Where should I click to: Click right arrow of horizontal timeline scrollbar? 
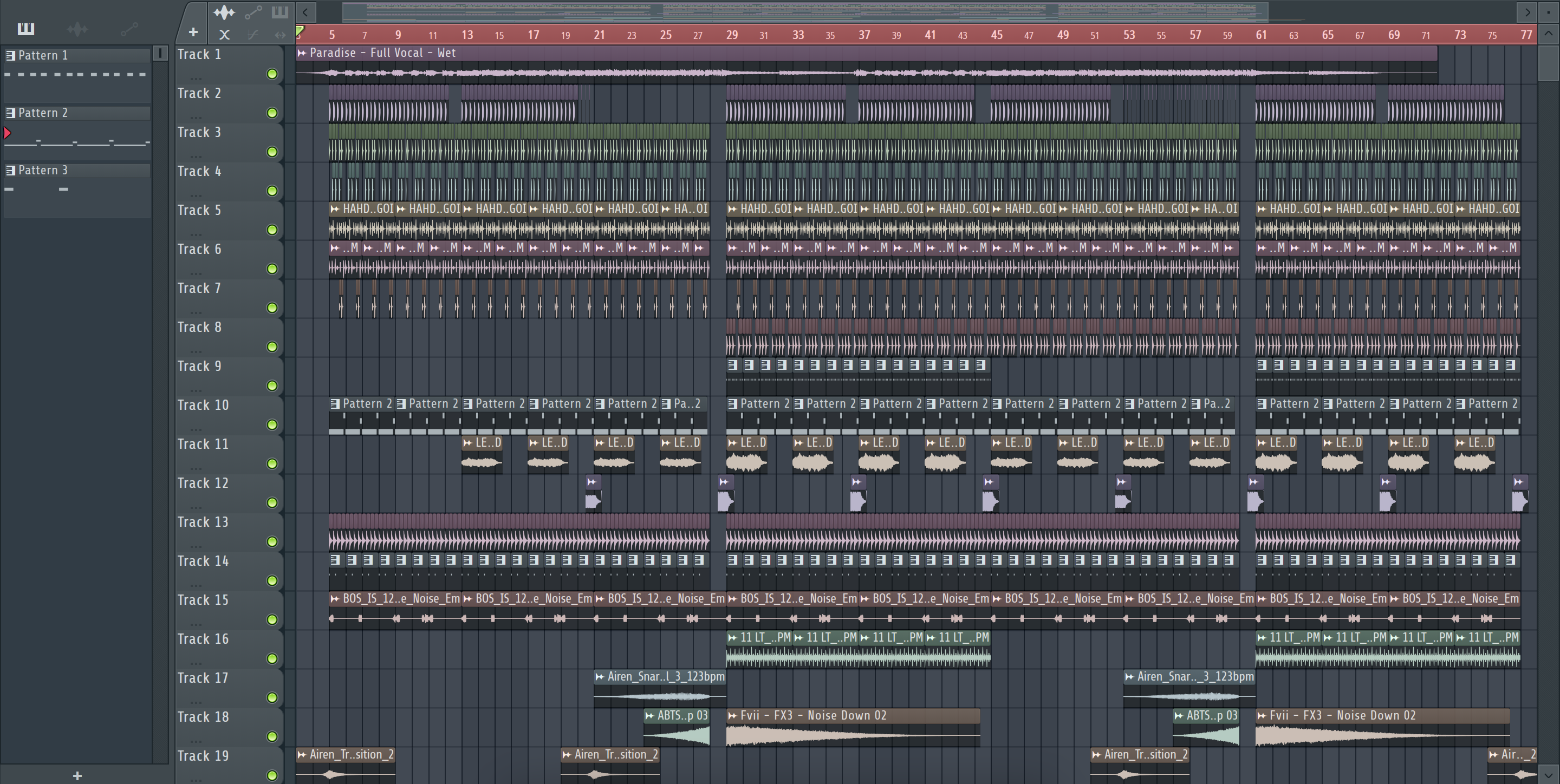point(1527,11)
